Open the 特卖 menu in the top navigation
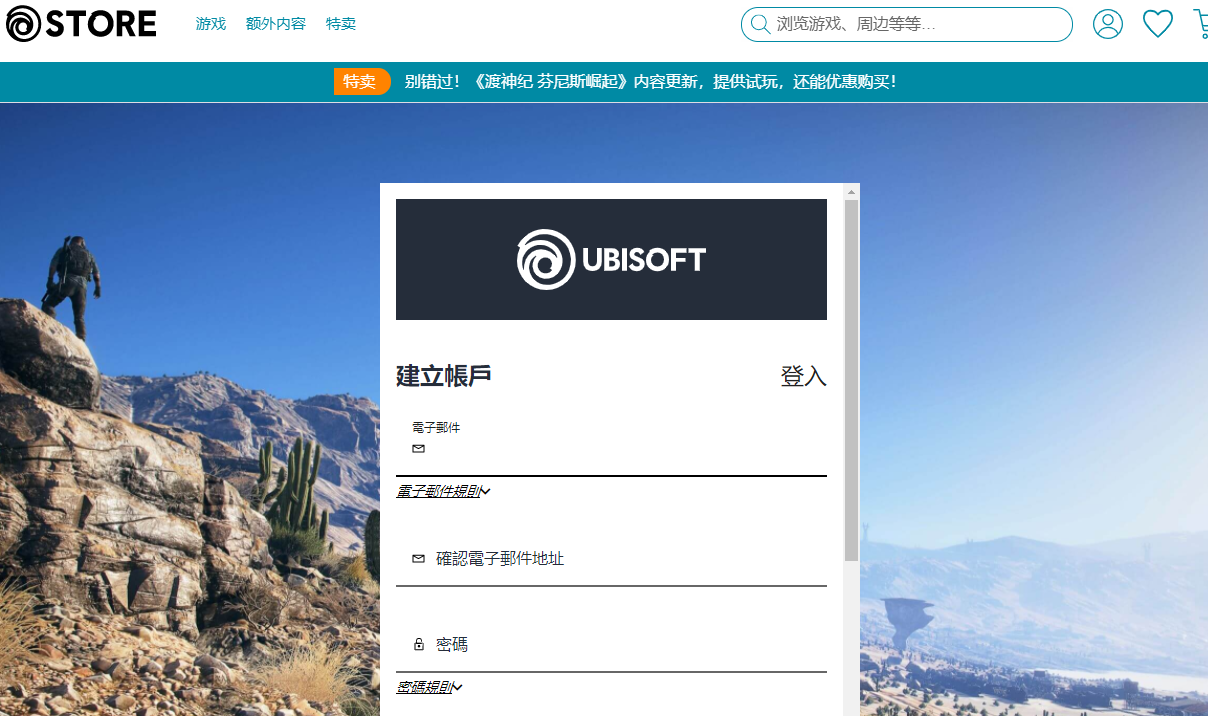The height and width of the screenshot is (716, 1208). [341, 24]
